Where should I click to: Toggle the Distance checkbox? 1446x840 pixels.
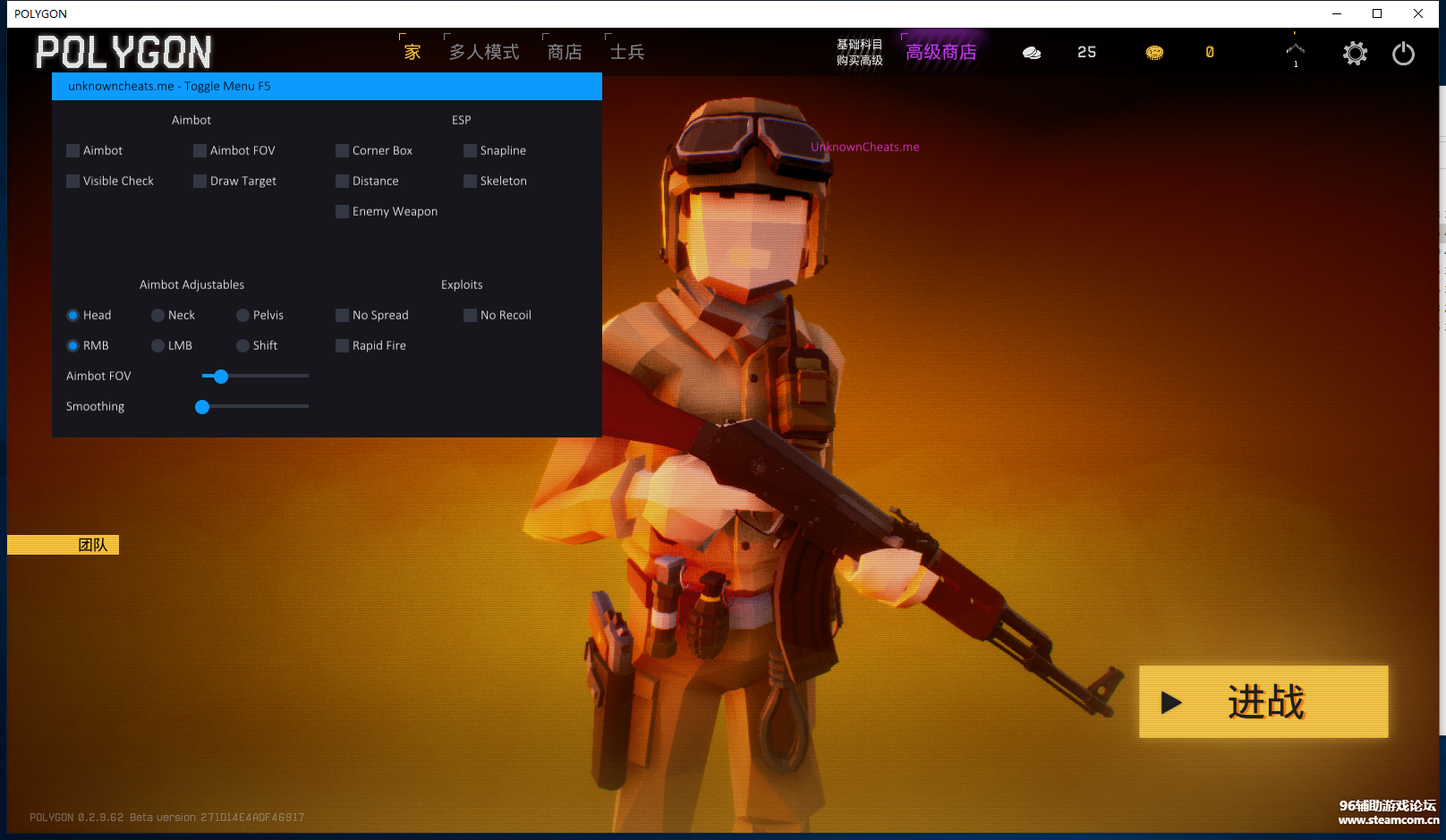point(342,182)
